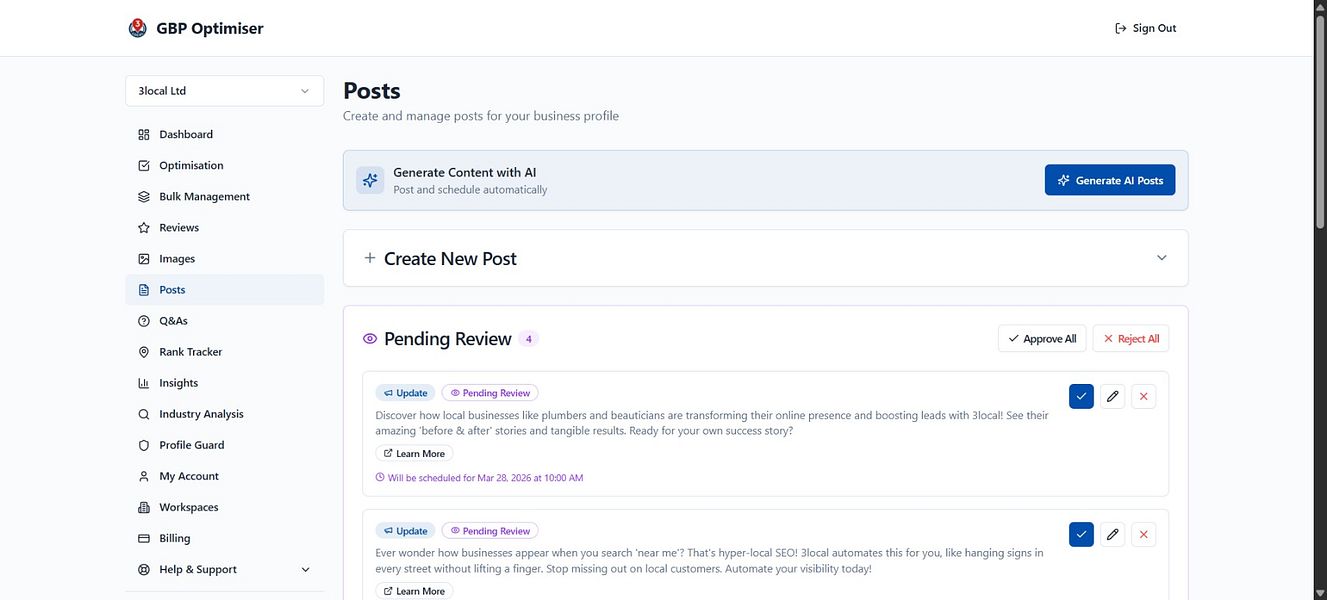Image resolution: width=1327 pixels, height=600 pixels.
Task: Reject the 'Ever wonder how businesses' post
Action: tap(1144, 534)
